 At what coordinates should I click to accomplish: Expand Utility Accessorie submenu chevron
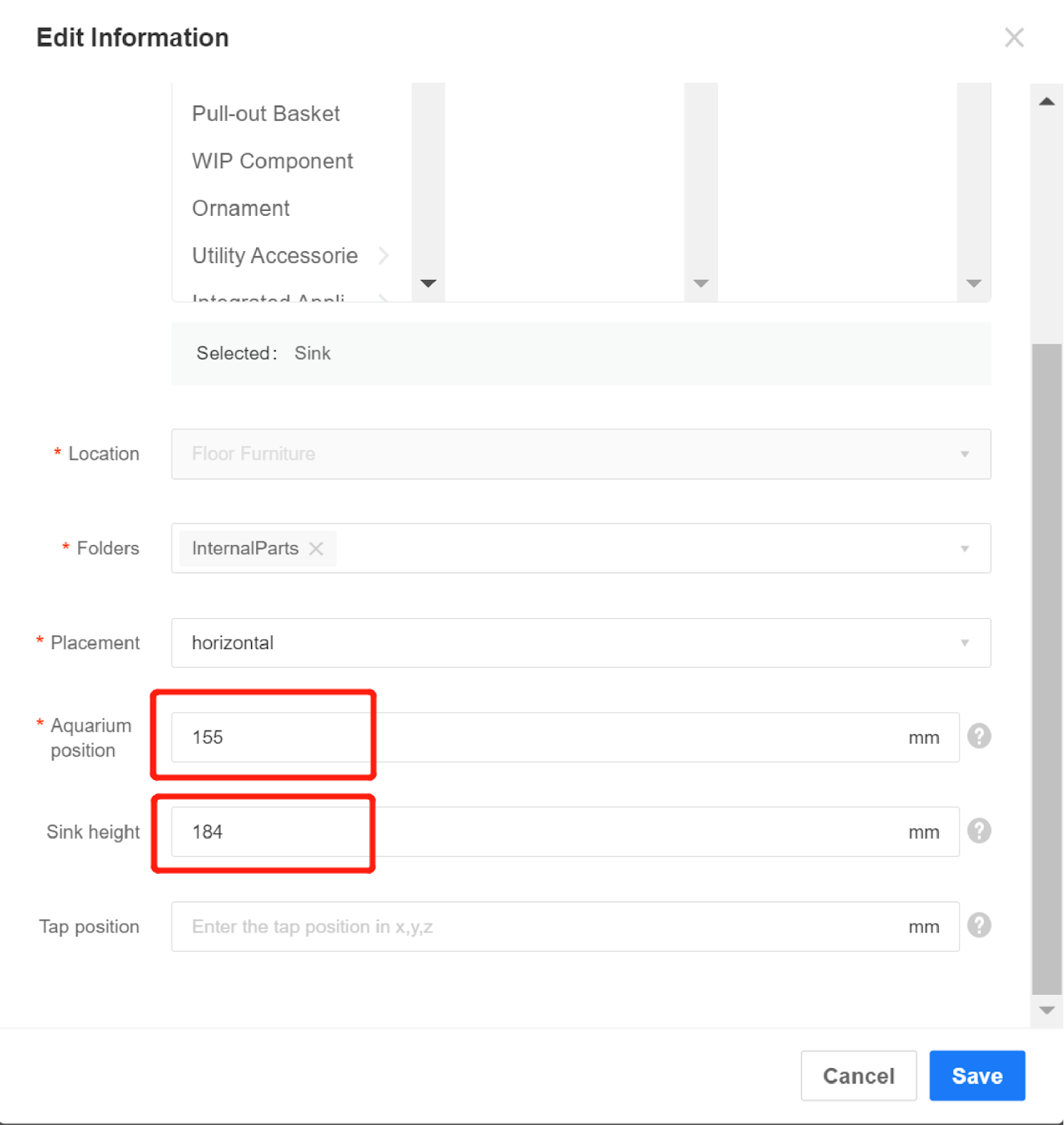coord(383,255)
